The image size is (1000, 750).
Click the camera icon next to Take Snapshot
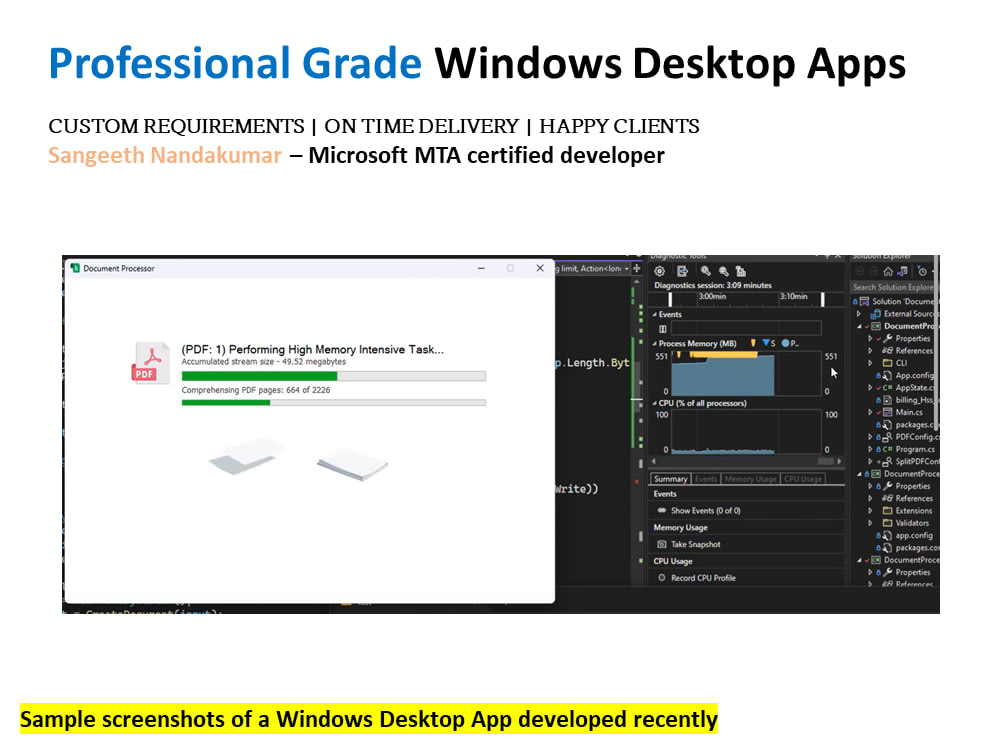pos(660,544)
